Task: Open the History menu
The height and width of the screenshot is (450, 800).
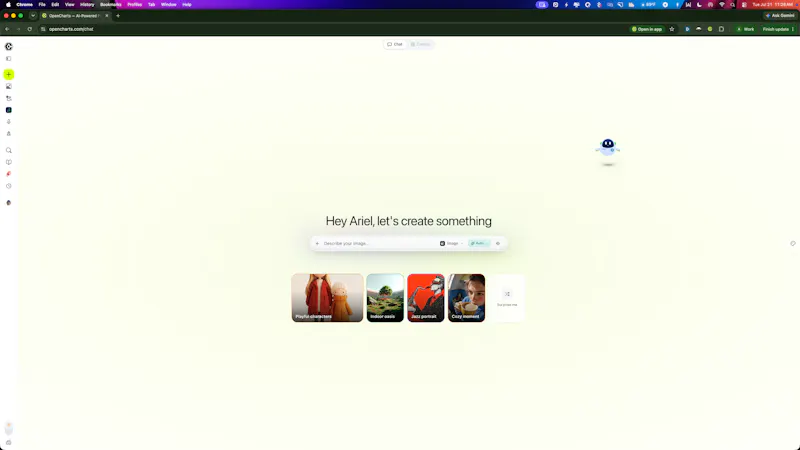Action: point(87,5)
